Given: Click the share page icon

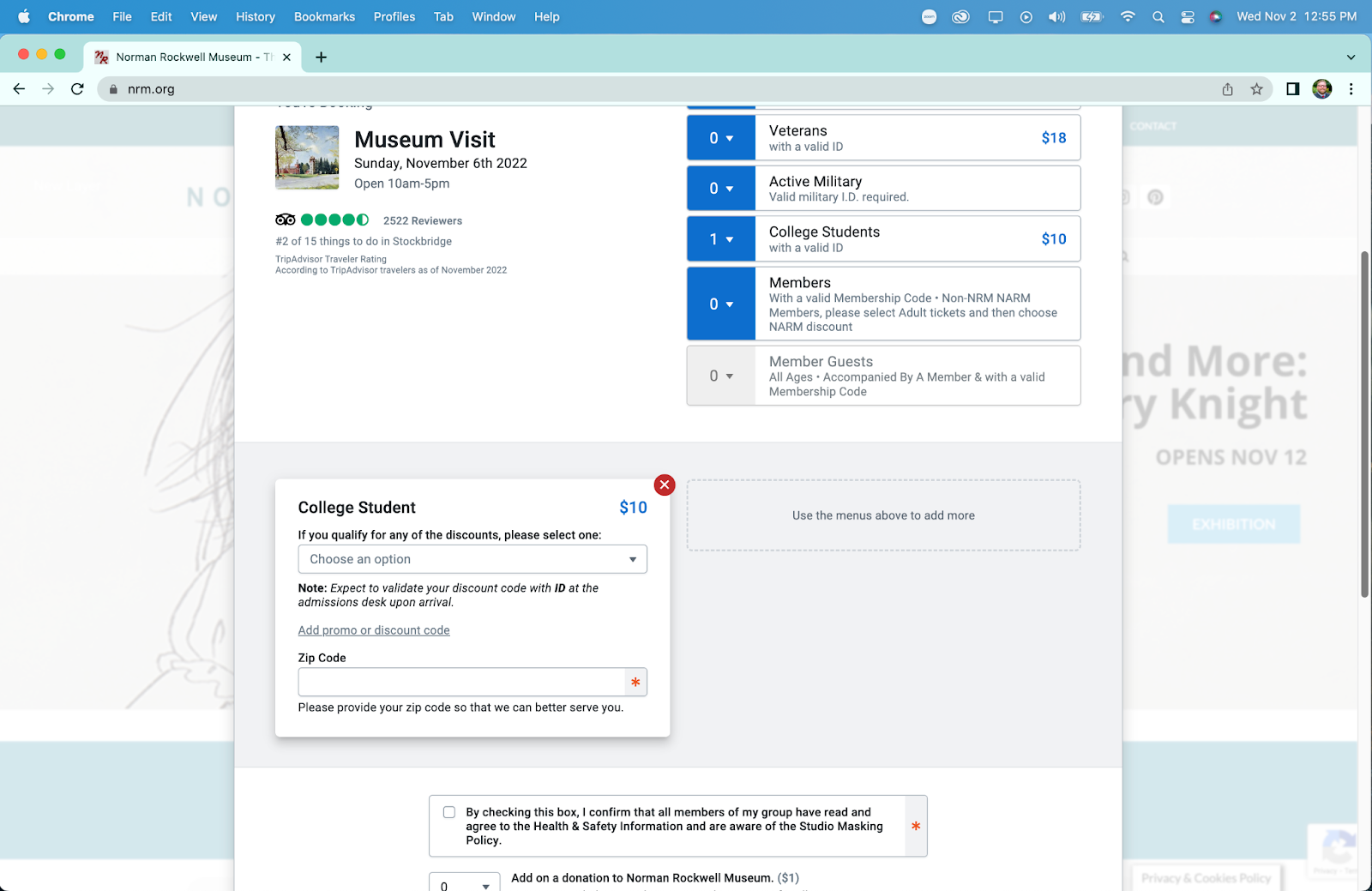Looking at the screenshot, I should [x=1228, y=89].
